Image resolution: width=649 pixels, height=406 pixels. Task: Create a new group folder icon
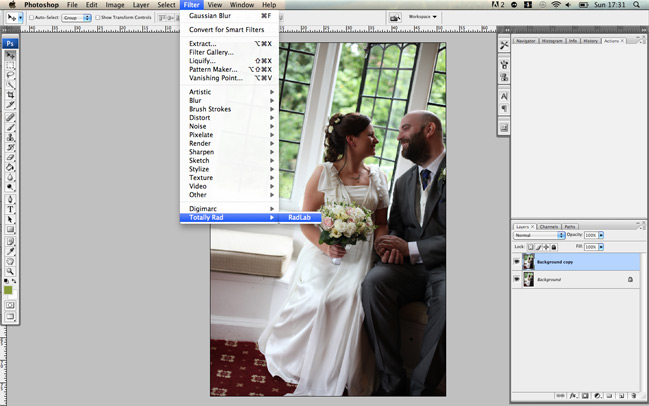[610, 396]
